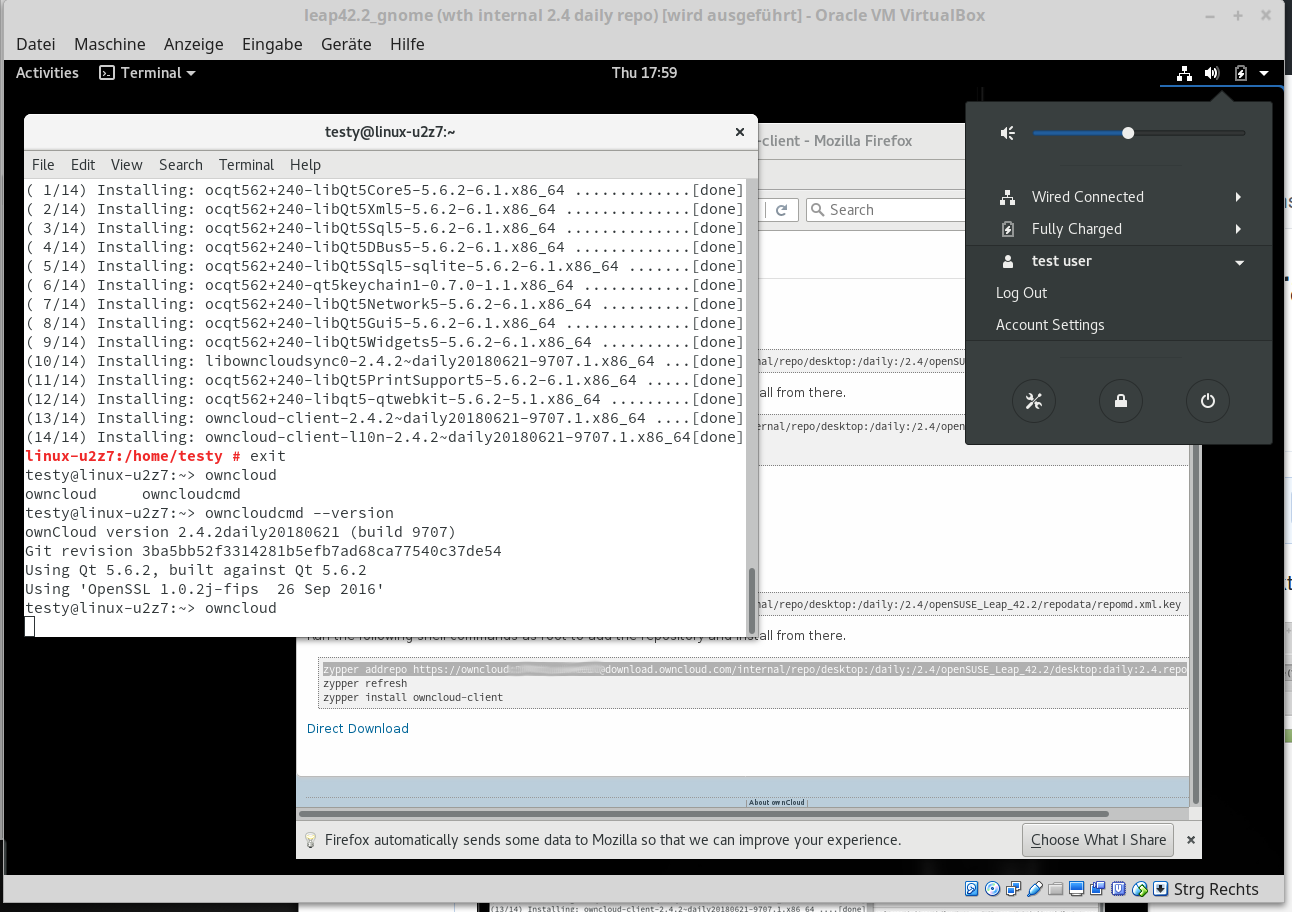
Task: Collapse the test user dropdown
Action: click(1238, 261)
